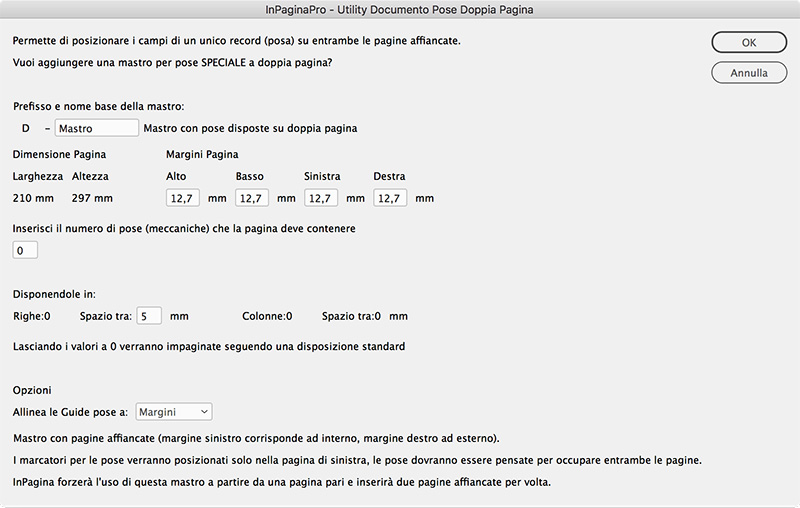Select the Destra margin input field
The height and width of the screenshot is (508, 800).
(x=391, y=198)
